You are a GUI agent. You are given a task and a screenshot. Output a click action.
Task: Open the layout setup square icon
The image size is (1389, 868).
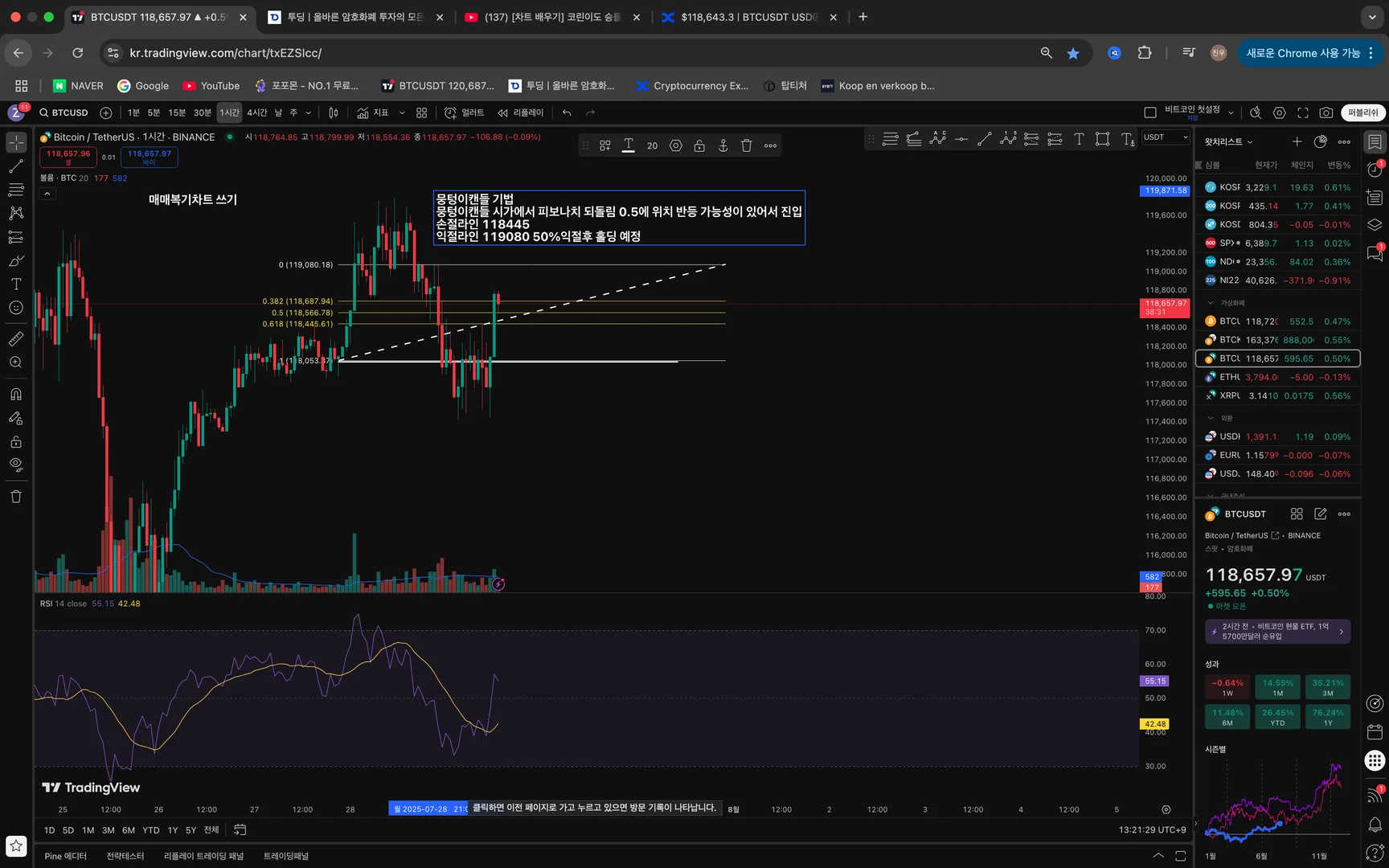point(1150,113)
